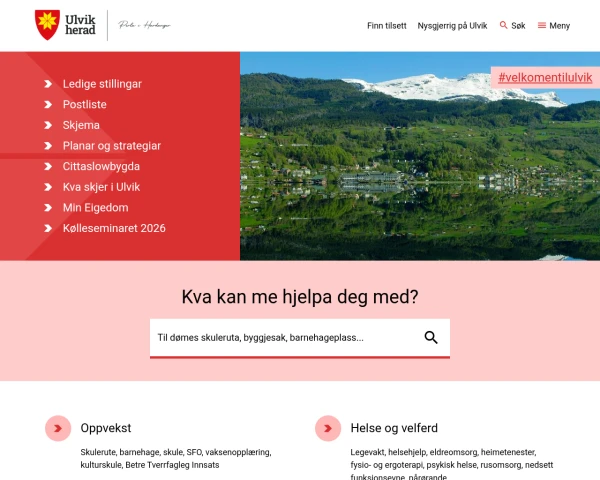Screen dimensions: 600x480
Task: Submit search with black magnifier icon
Action: [430, 337]
